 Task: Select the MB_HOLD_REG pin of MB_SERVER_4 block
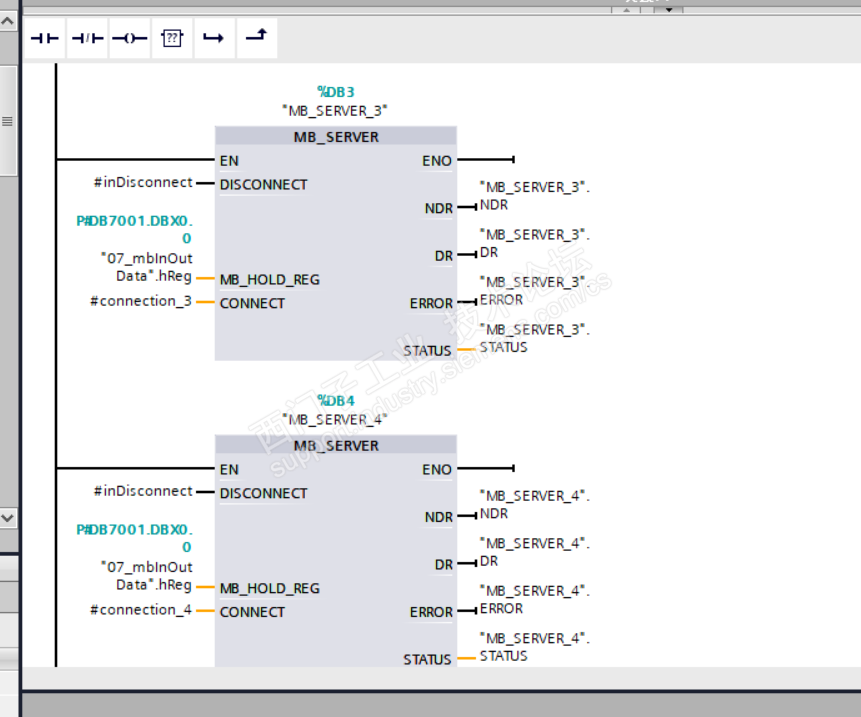pyautogui.click(x=270, y=589)
